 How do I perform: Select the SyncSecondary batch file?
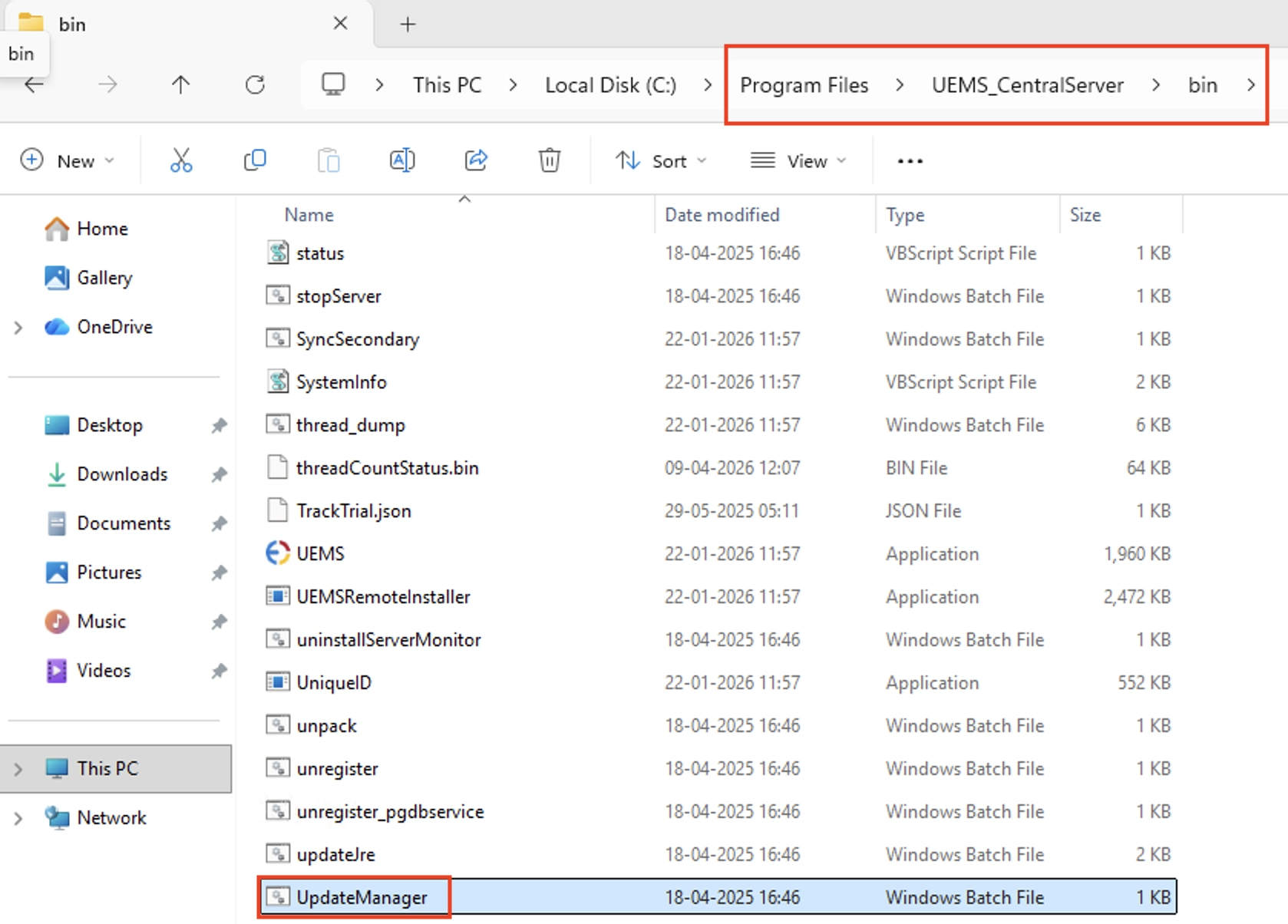coord(718,339)
